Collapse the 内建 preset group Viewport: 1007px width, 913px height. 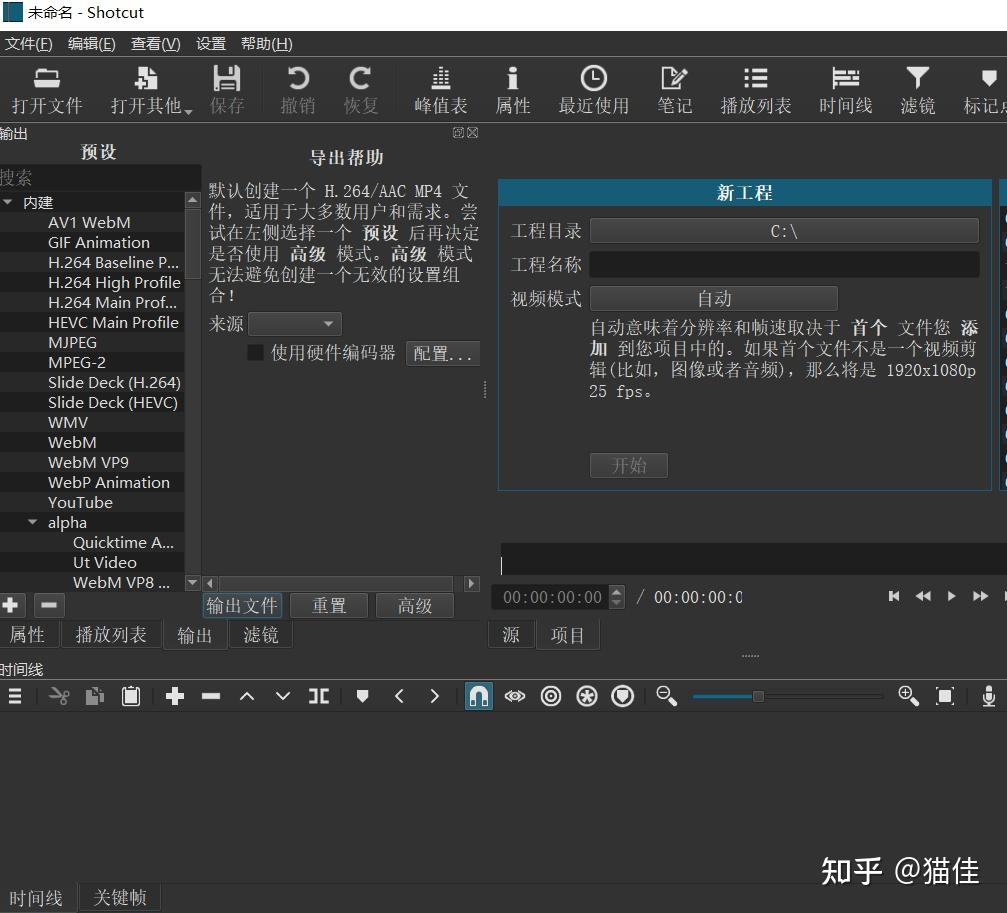8,201
